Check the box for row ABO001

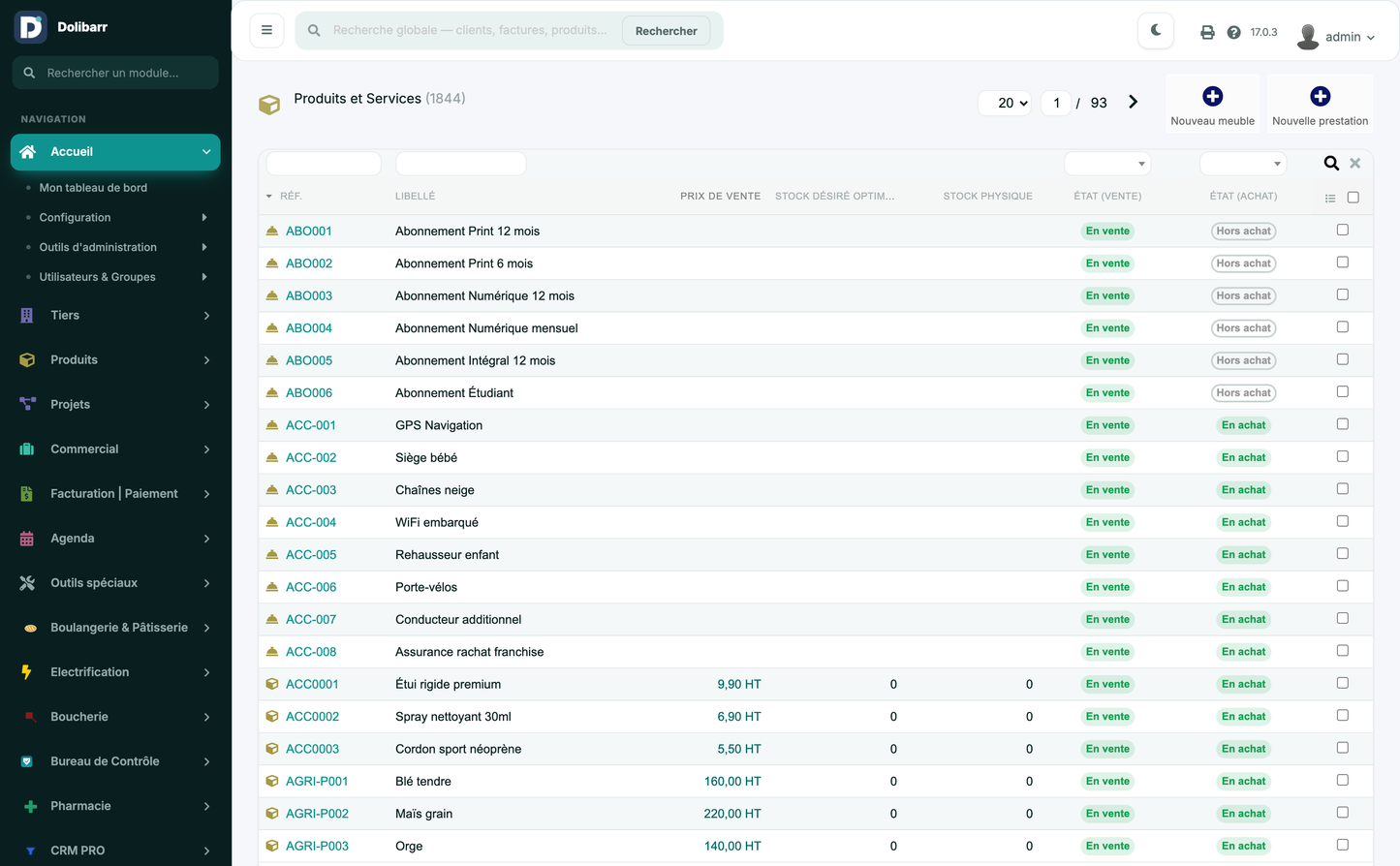[1342, 230]
